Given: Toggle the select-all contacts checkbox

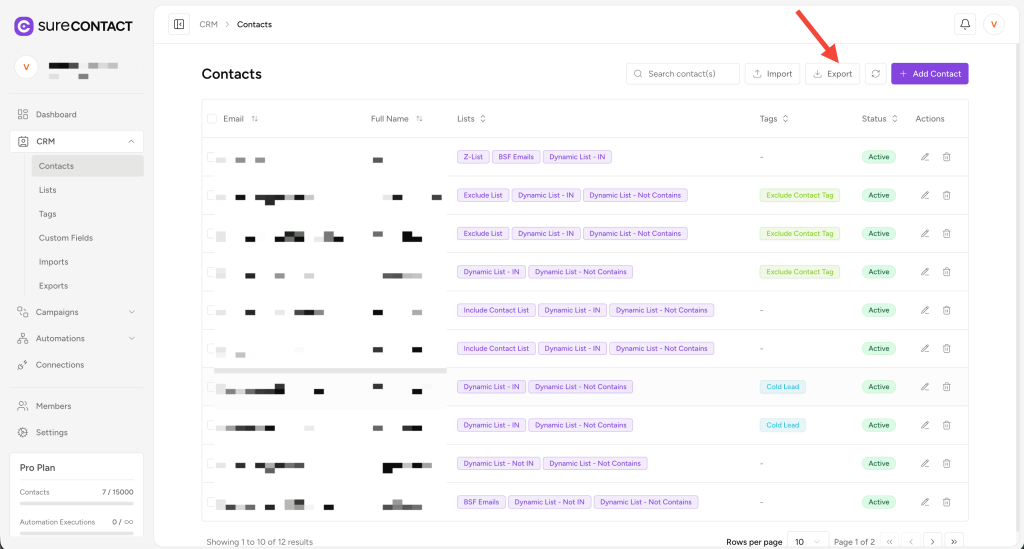Looking at the screenshot, I should pos(212,119).
